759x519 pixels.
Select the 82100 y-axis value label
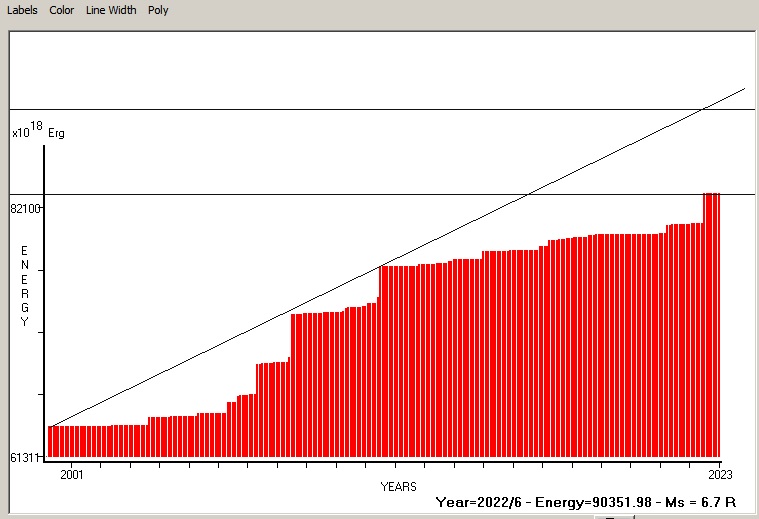pos(25,208)
